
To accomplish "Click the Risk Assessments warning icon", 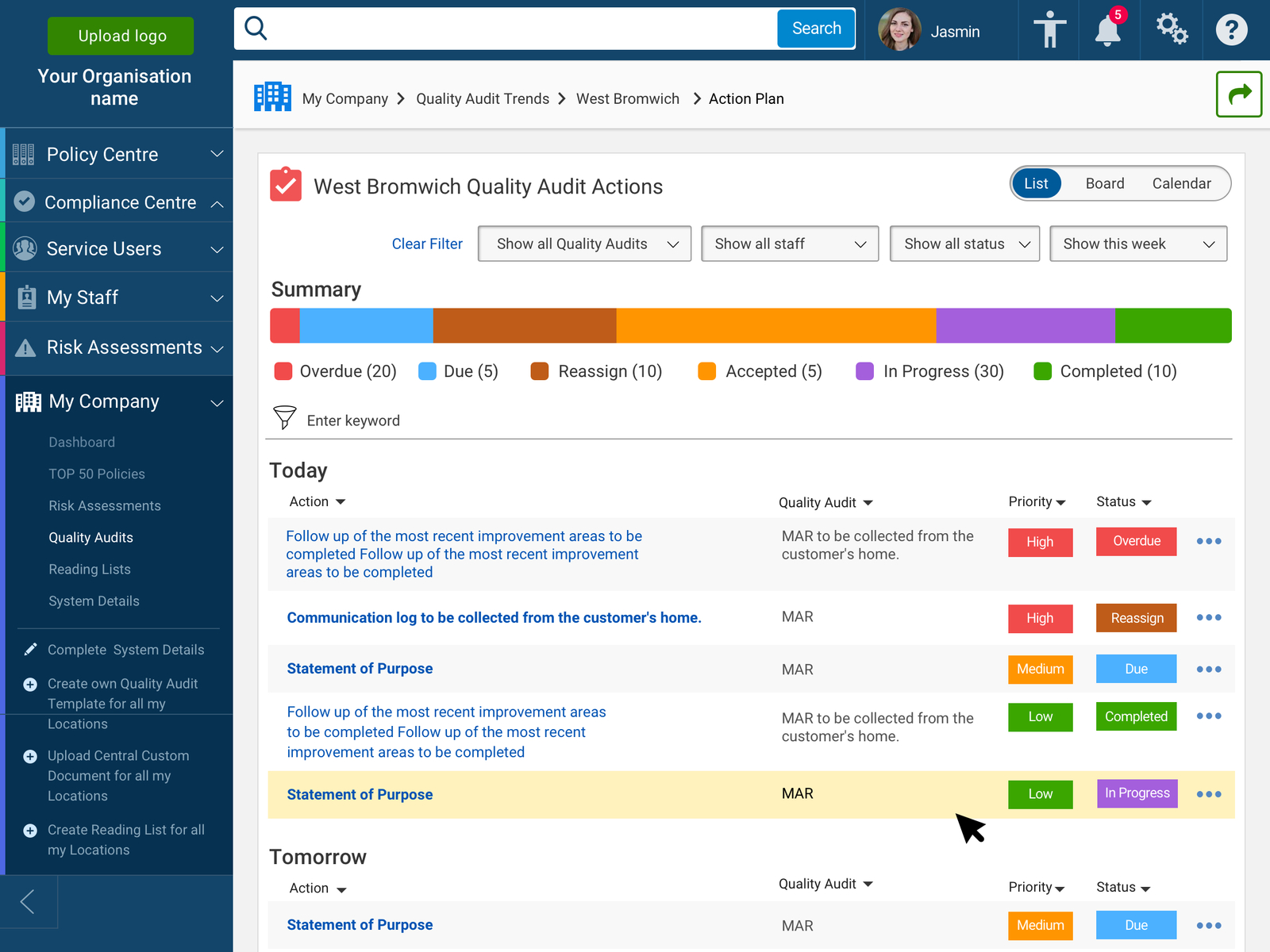I will [25, 347].
